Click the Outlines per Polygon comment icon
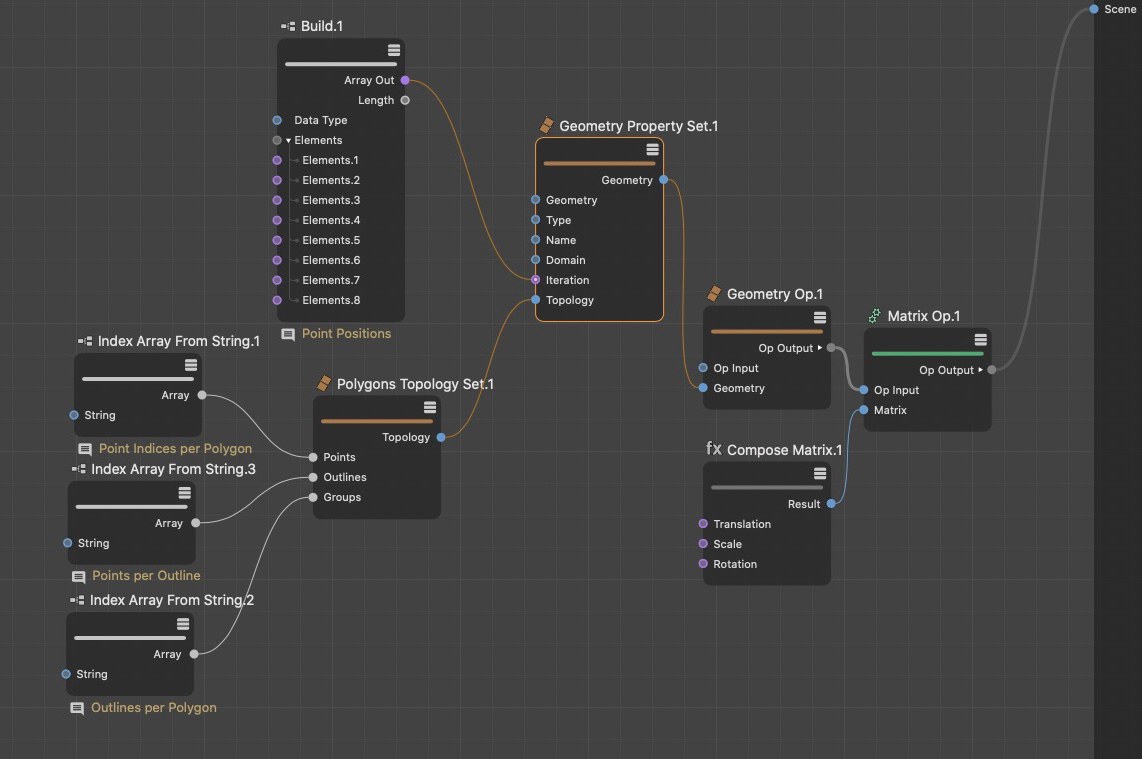This screenshot has height=759, width=1142. click(x=77, y=708)
